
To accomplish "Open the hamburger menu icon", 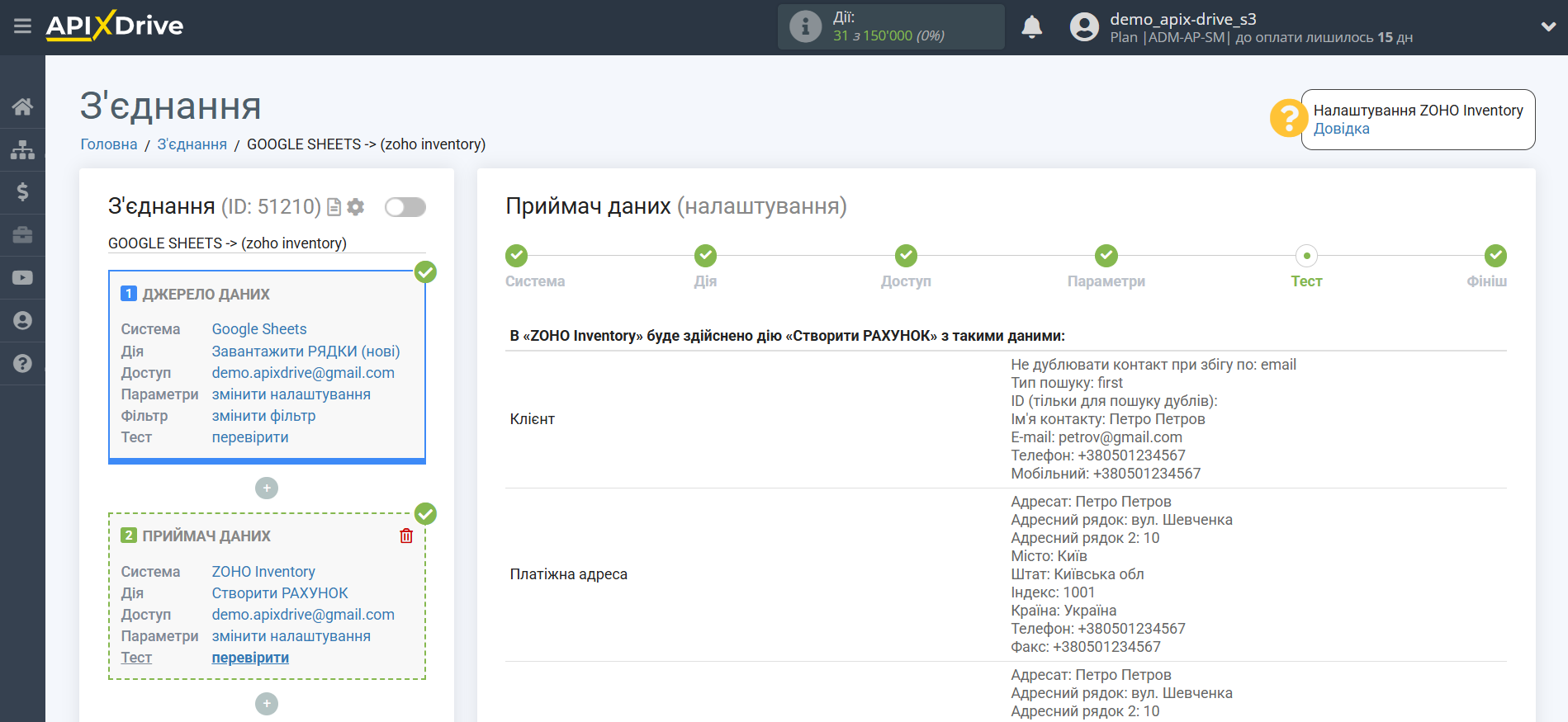I will tap(22, 26).
